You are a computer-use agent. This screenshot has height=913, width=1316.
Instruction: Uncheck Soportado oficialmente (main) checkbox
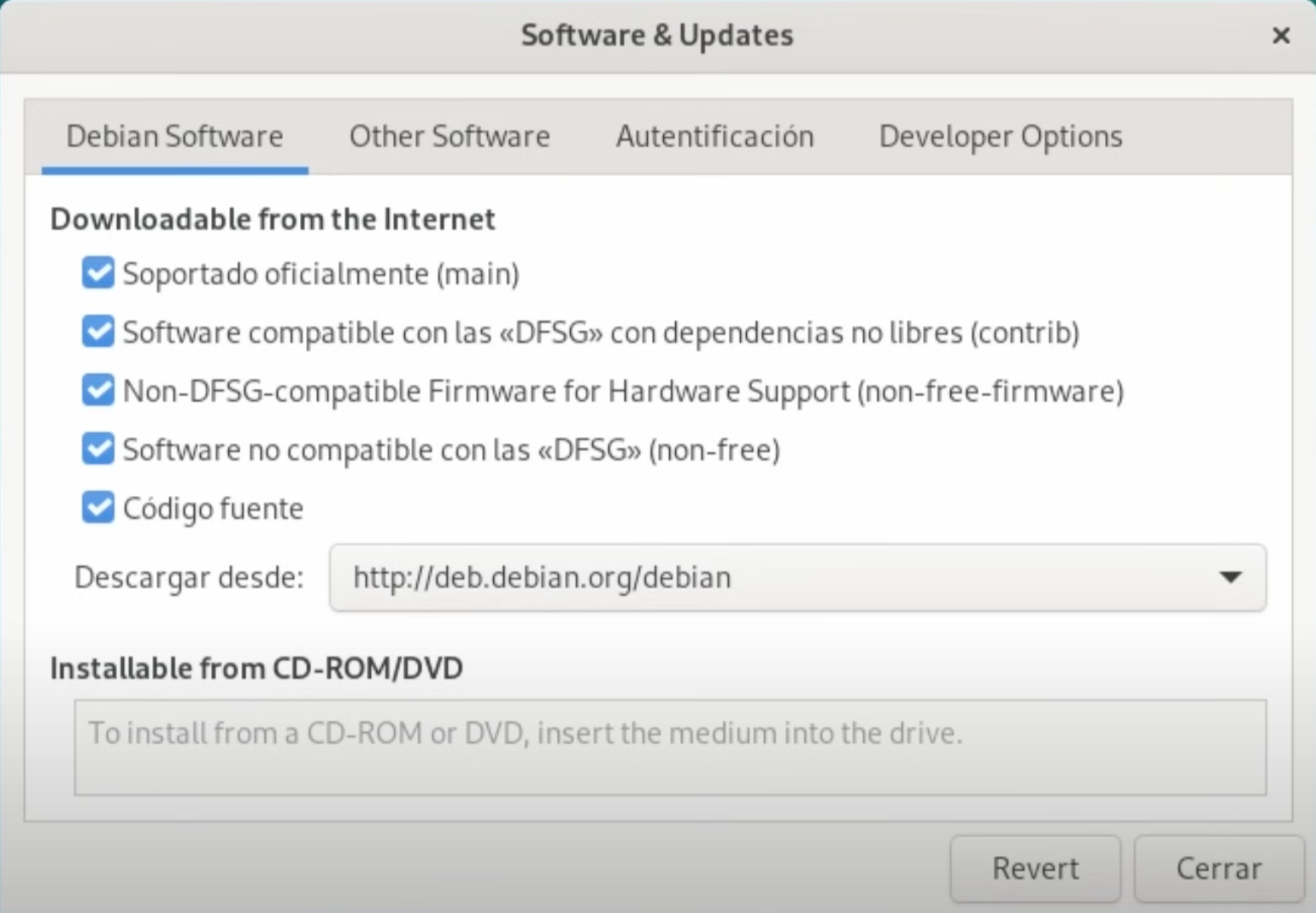click(x=98, y=274)
